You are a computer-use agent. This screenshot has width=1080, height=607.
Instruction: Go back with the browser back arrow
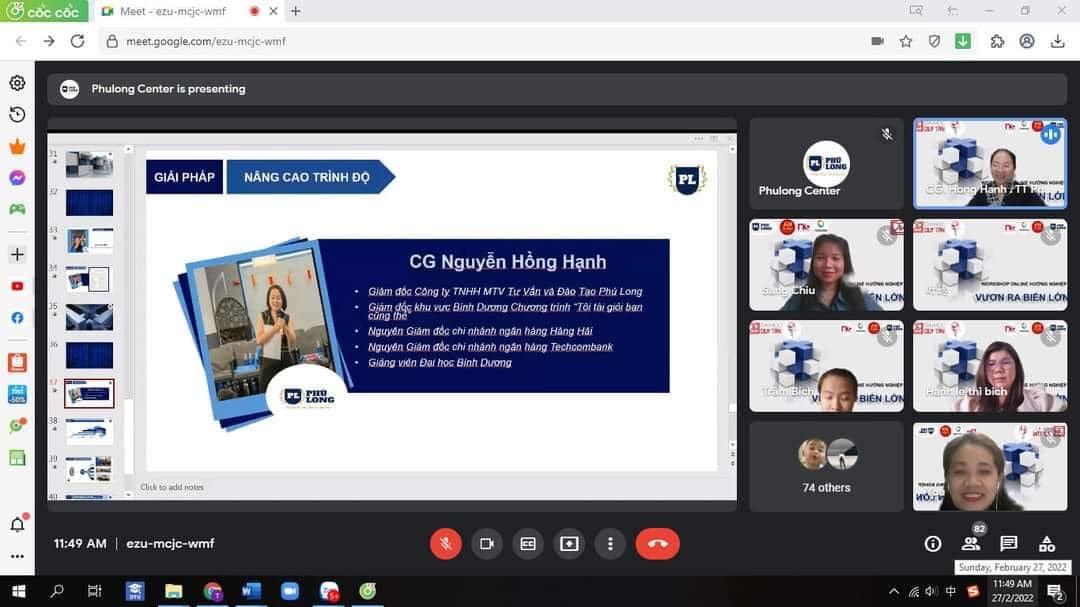pos(21,41)
